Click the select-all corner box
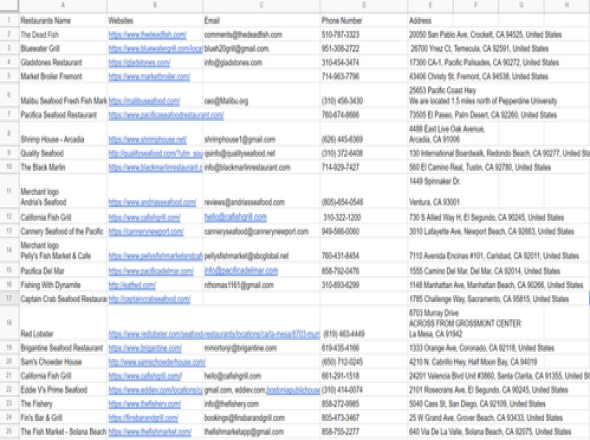Viewport: 590px width, 440px height. pos(9,5)
